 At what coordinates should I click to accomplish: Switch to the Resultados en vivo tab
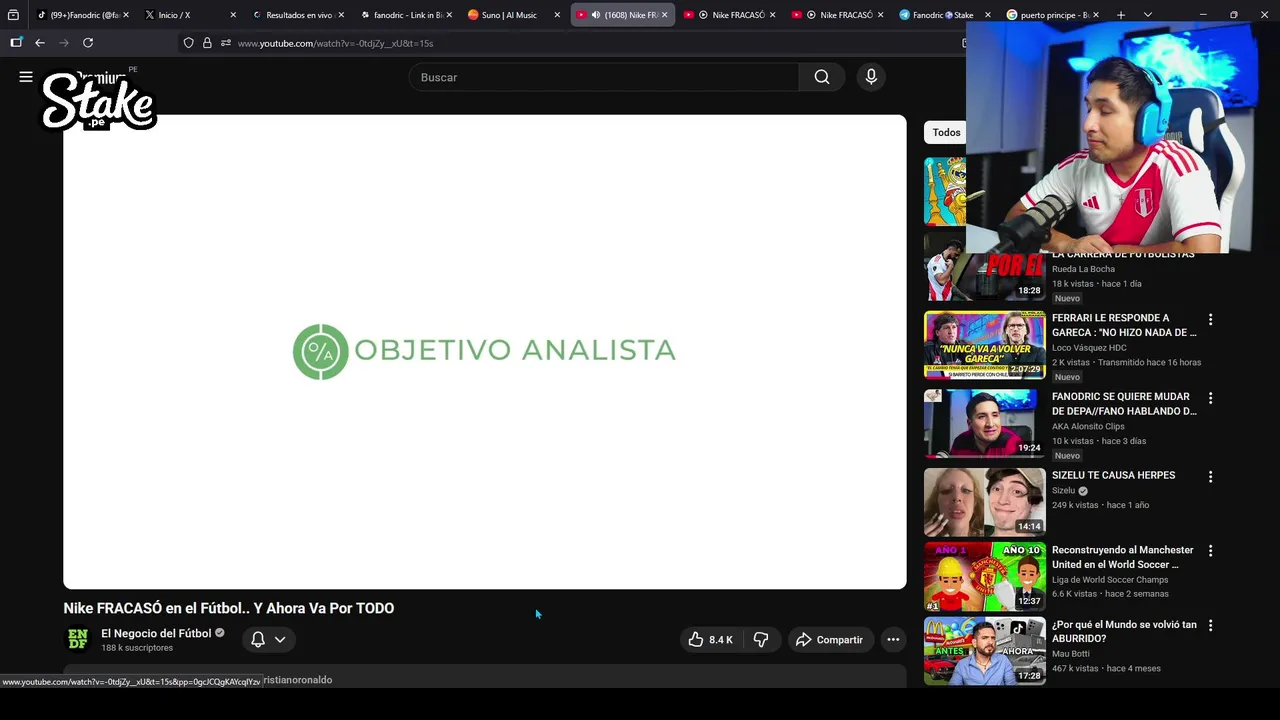coord(298,15)
